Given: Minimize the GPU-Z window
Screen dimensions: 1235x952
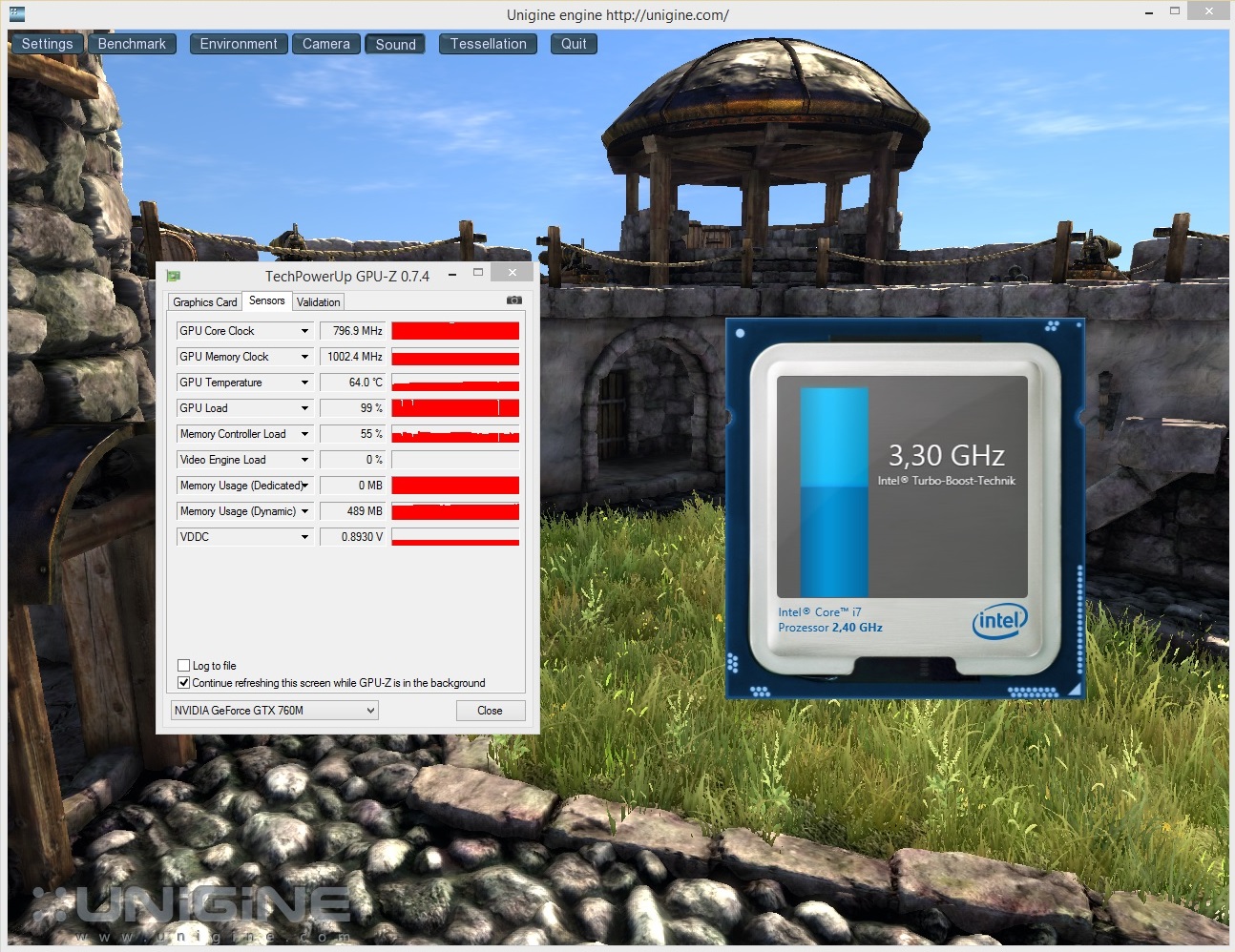Looking at the screenshot, I should coord(451,274).
